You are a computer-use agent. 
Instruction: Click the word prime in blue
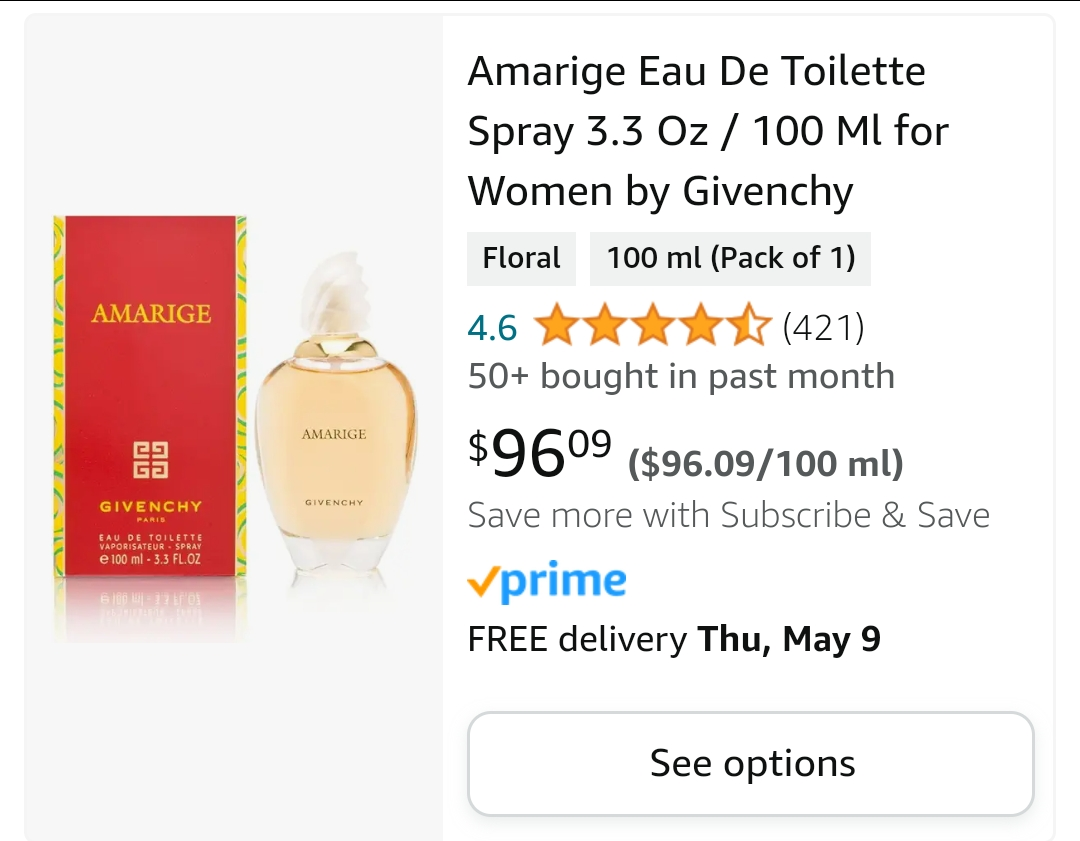tap(563, 581)
